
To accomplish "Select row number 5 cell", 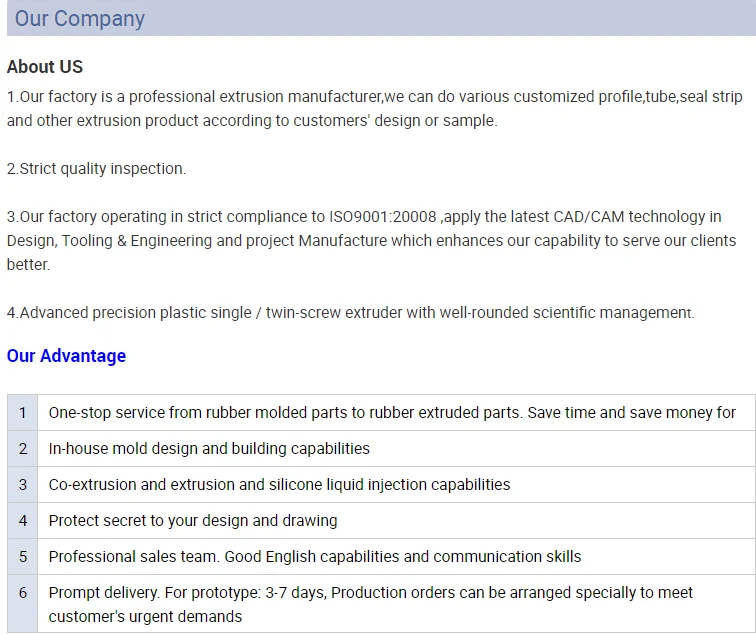I will (x=23, y=557).
